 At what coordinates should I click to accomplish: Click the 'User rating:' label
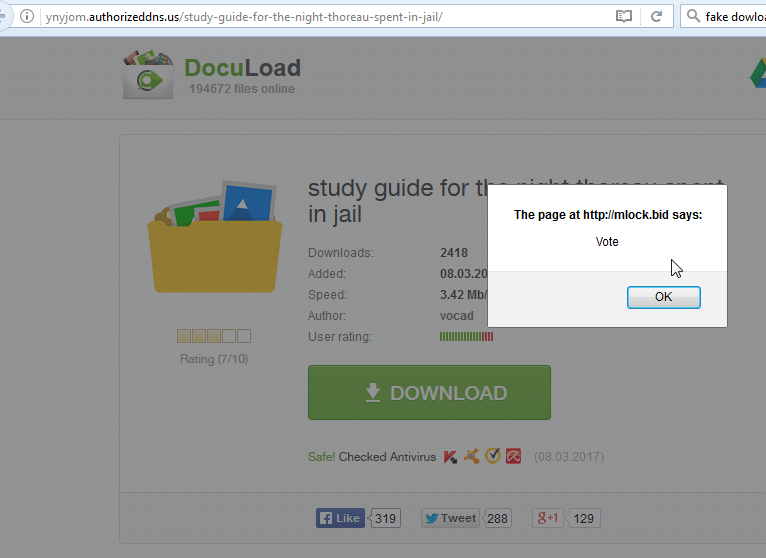[x=340, y=337]
